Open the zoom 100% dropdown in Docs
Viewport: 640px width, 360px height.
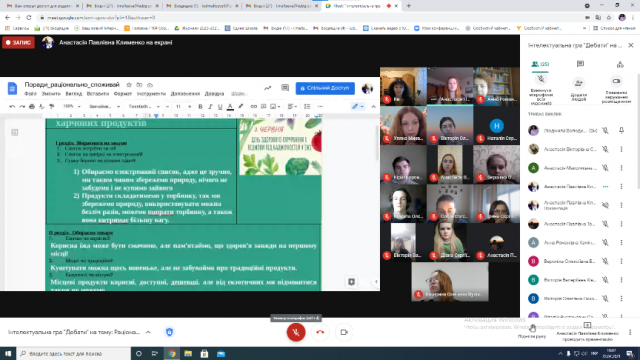click(x=71, y=107)
